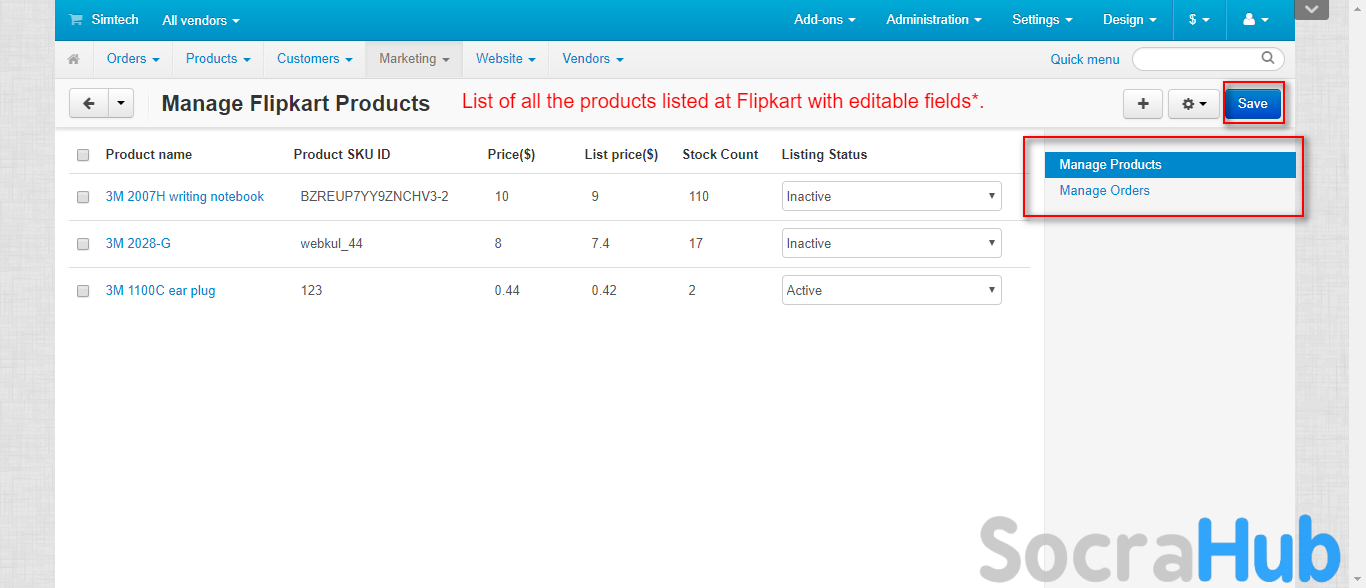This screenshot has height=588, width=1366.
Task: Click the Simtech cart icon
Action: (76, 20)
